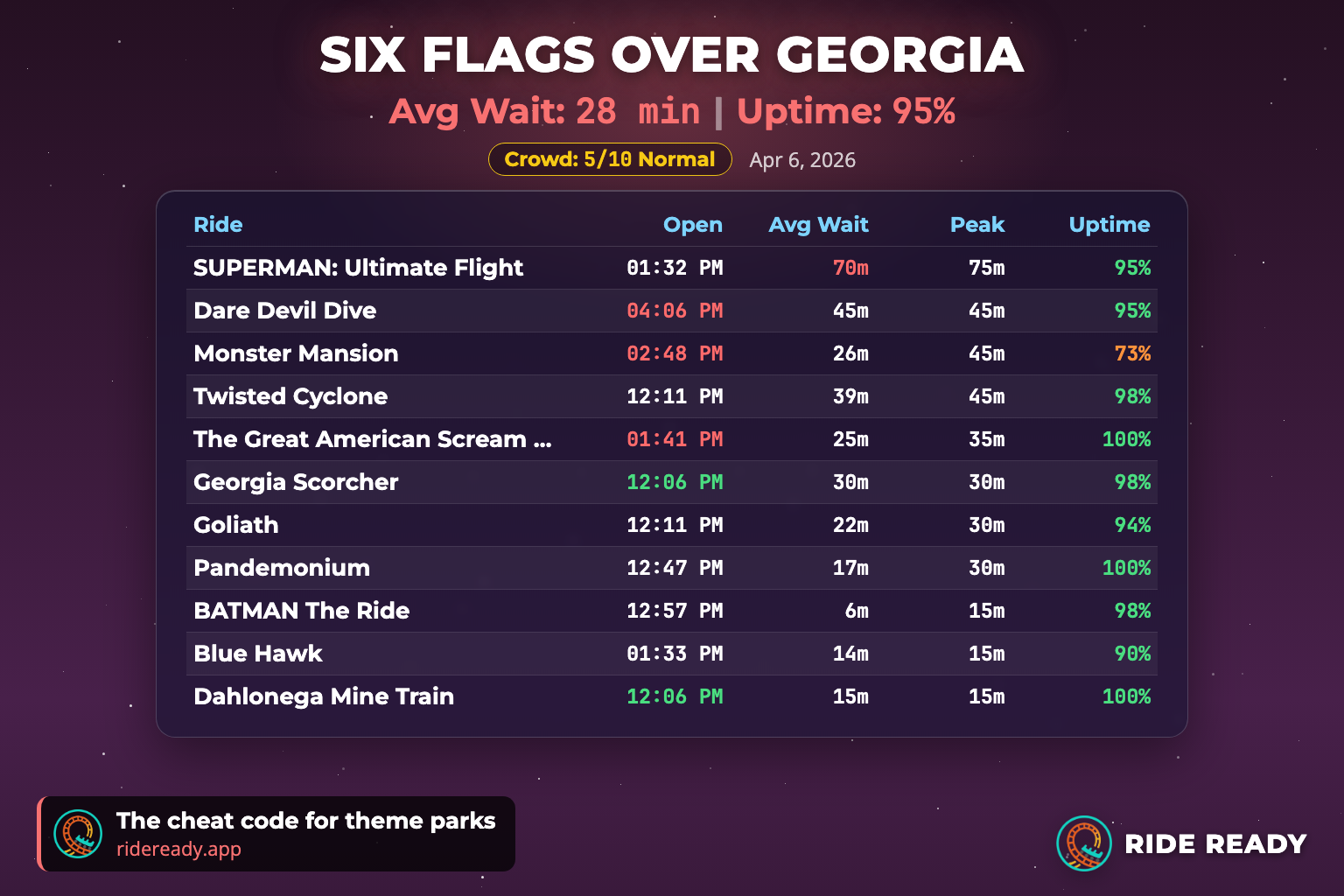The height and width of the screenshot is (896, 1344).
Task: Click the "Open" column header
Action: point(693,225)
